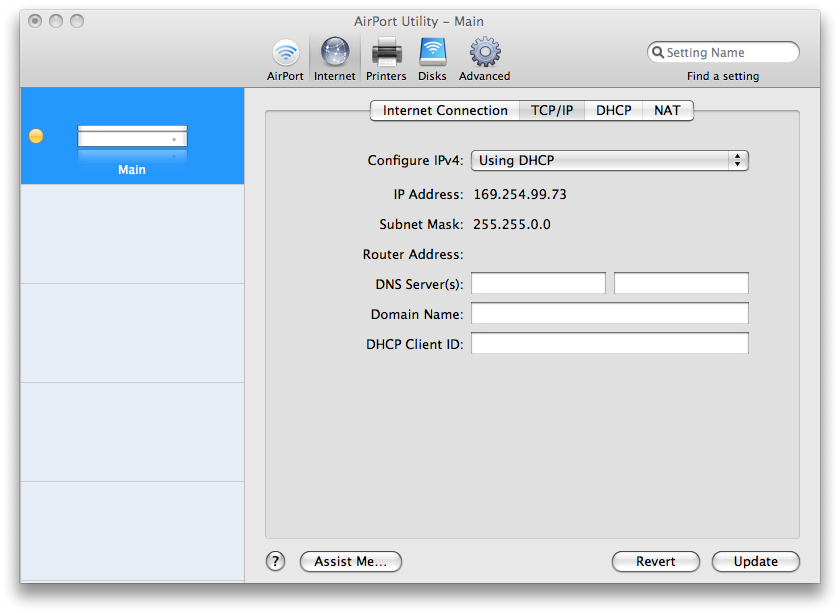This screenshot has width=840, height=613.
Task: Click the Assist Me button
Action: coord(351,561)
